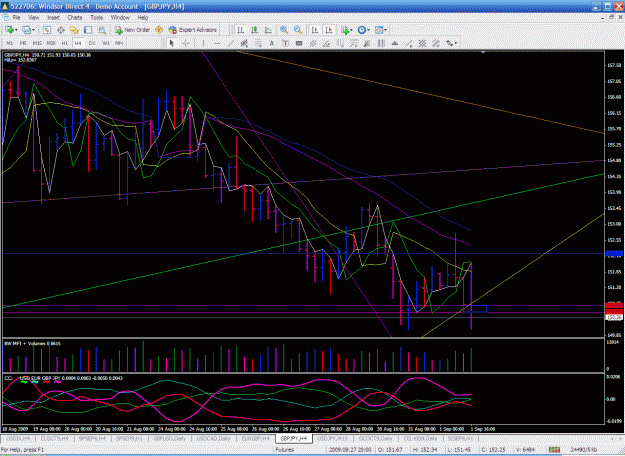Open the View menu
The image size is (625, 456).
(x=33, y=18)
